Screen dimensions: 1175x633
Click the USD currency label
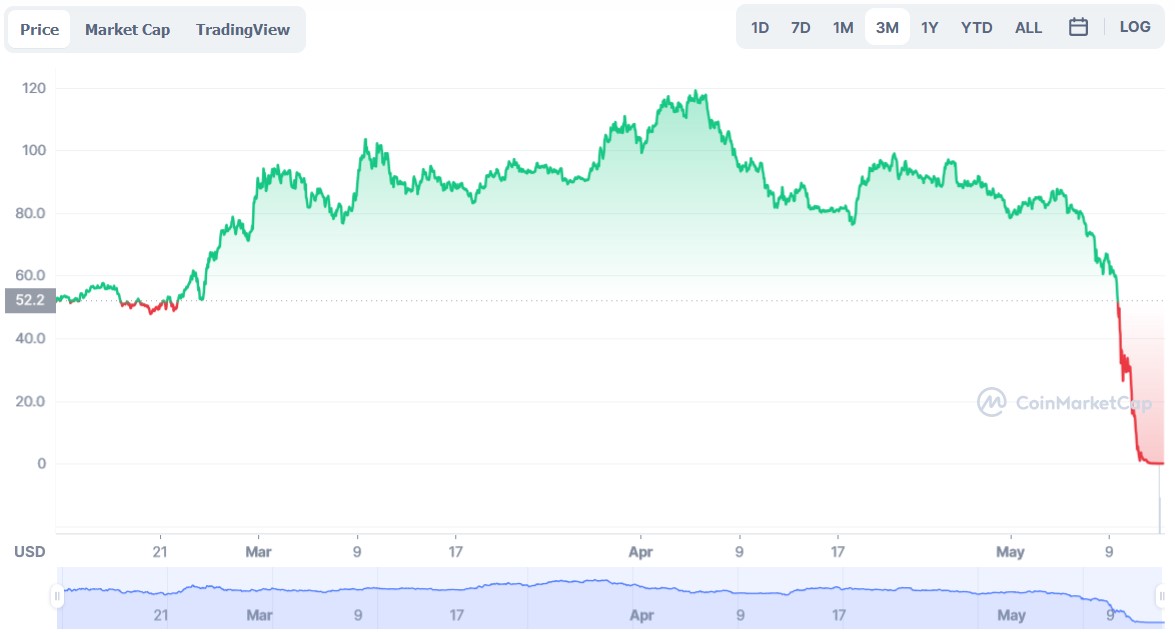[x=29, y=551]
